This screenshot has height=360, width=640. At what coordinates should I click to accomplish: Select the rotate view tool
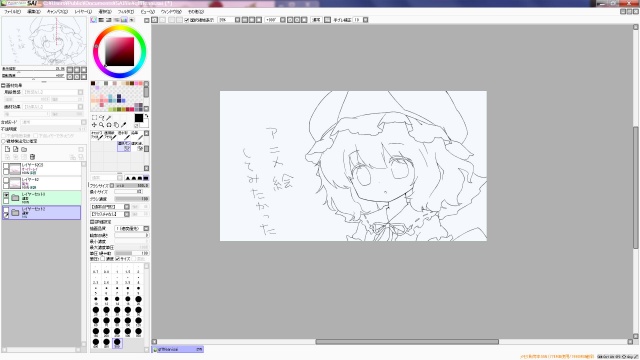[x=109, y=125]
